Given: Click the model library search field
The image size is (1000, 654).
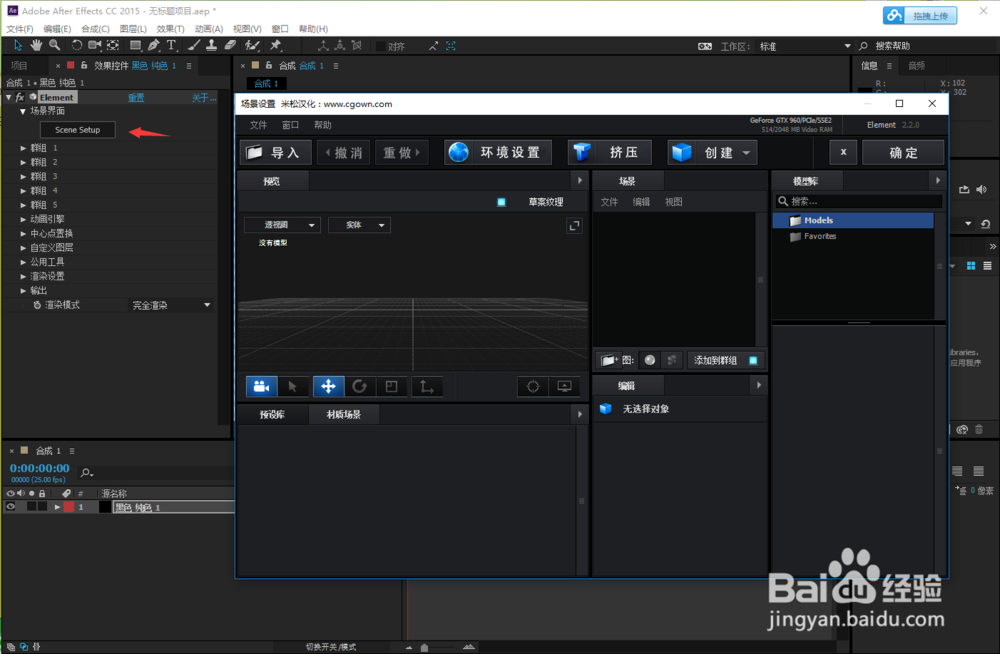Looking at the screenshot, I should pyautogui.click(x=858, y=202).
